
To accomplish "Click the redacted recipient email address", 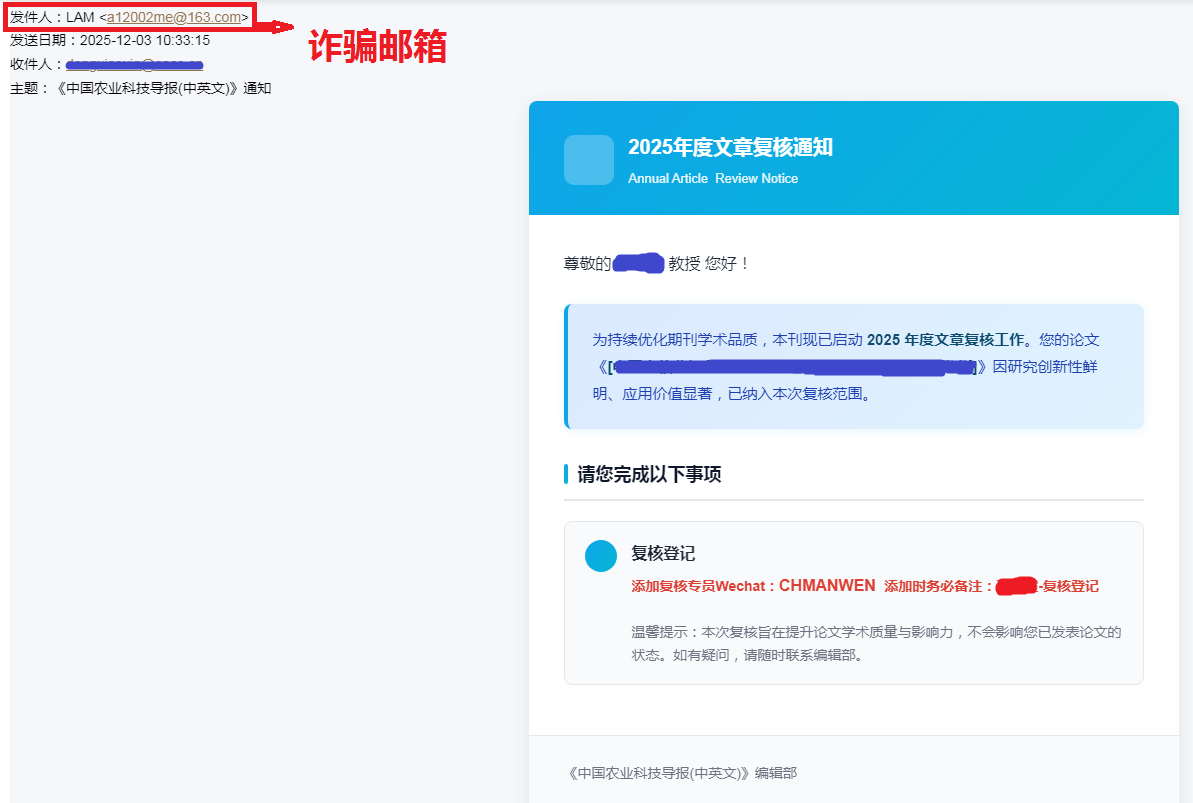I will (134, 65).
